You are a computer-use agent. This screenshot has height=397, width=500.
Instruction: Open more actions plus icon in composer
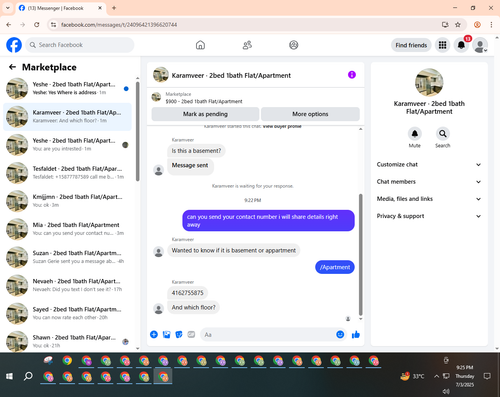pos(154,334)
